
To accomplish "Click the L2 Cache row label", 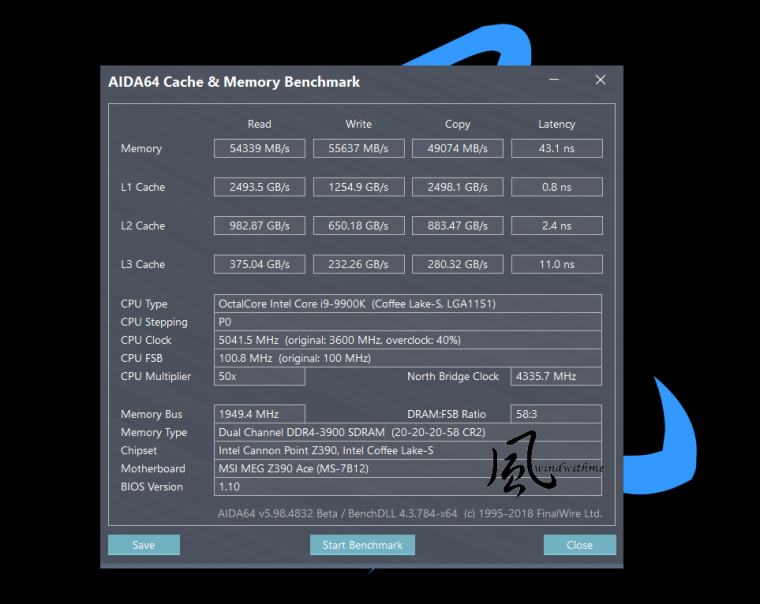I will [142, 226].
